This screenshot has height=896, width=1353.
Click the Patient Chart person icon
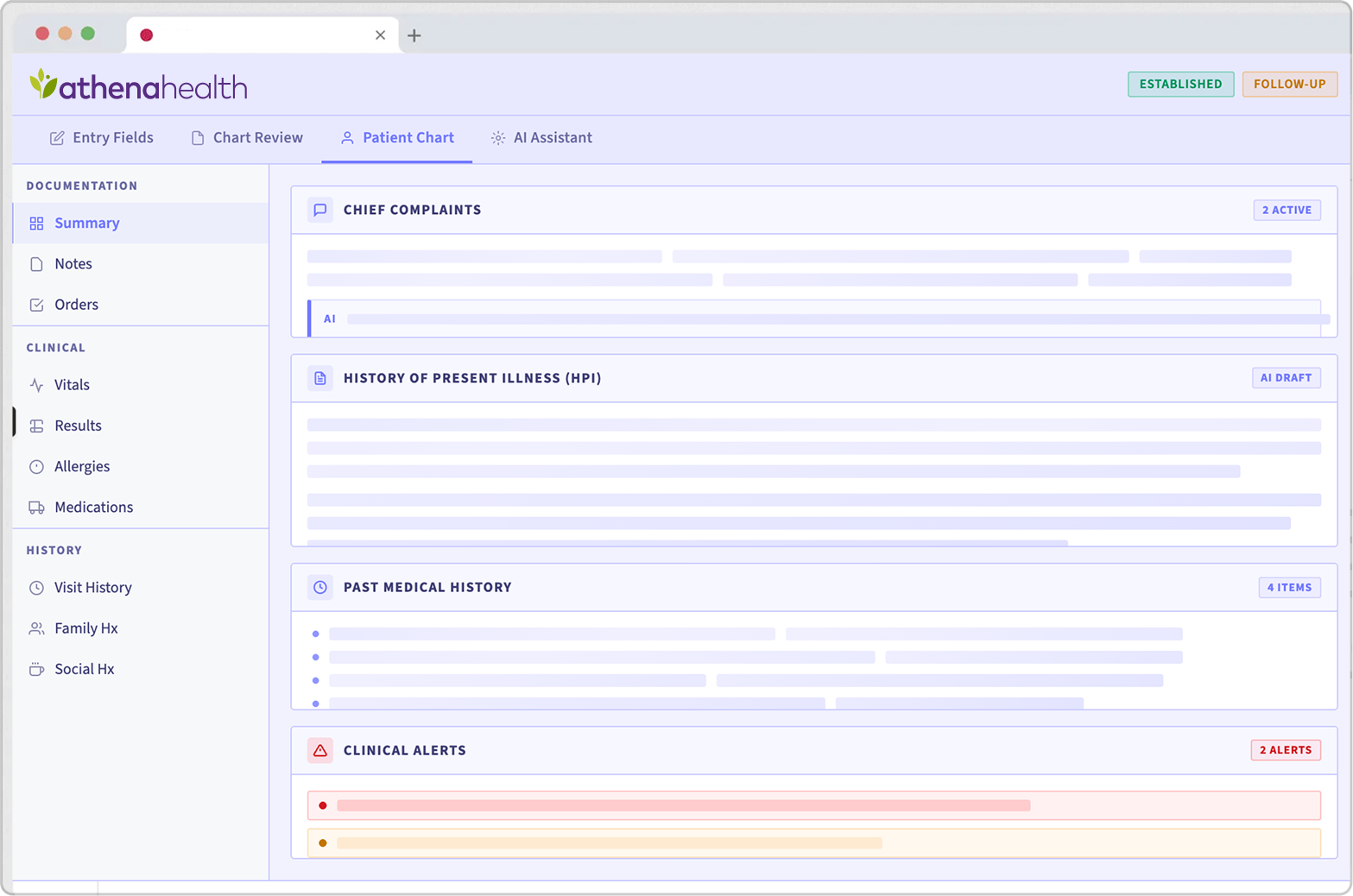[x=347, y=138]
